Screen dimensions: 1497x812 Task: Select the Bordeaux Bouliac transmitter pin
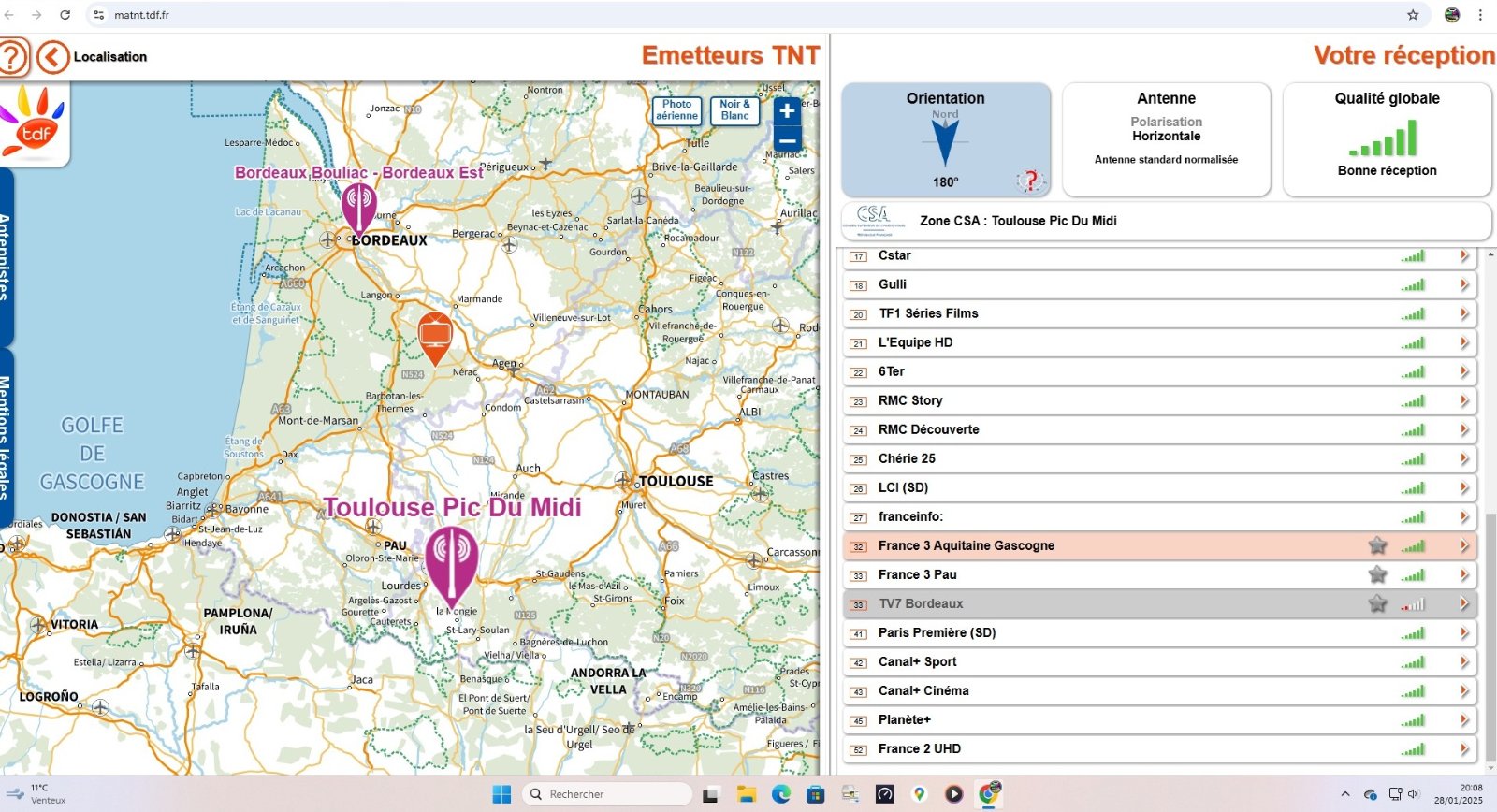click(x=358, y=206)
